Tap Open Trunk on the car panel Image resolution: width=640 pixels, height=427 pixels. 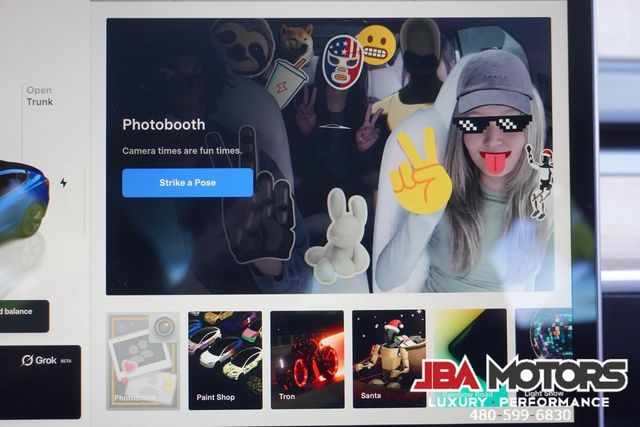tap(39, 95)
